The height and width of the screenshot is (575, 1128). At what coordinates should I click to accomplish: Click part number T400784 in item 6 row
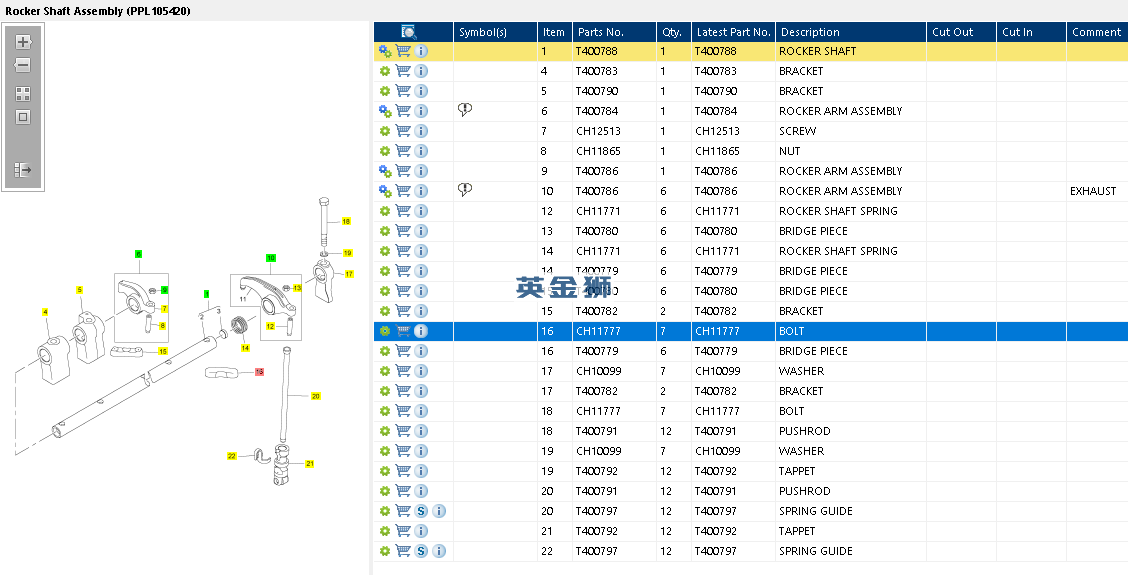tap(596, 112)
